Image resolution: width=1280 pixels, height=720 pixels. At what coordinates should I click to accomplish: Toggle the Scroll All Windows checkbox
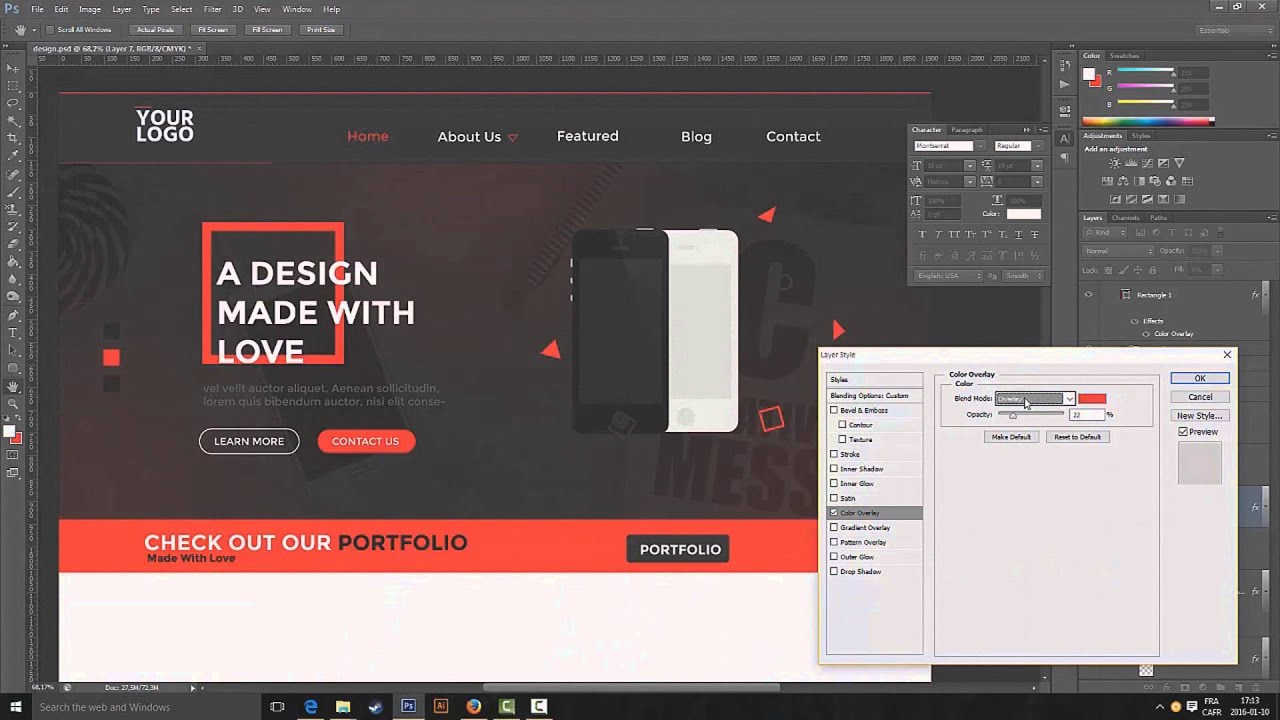(x=51, y=30)
